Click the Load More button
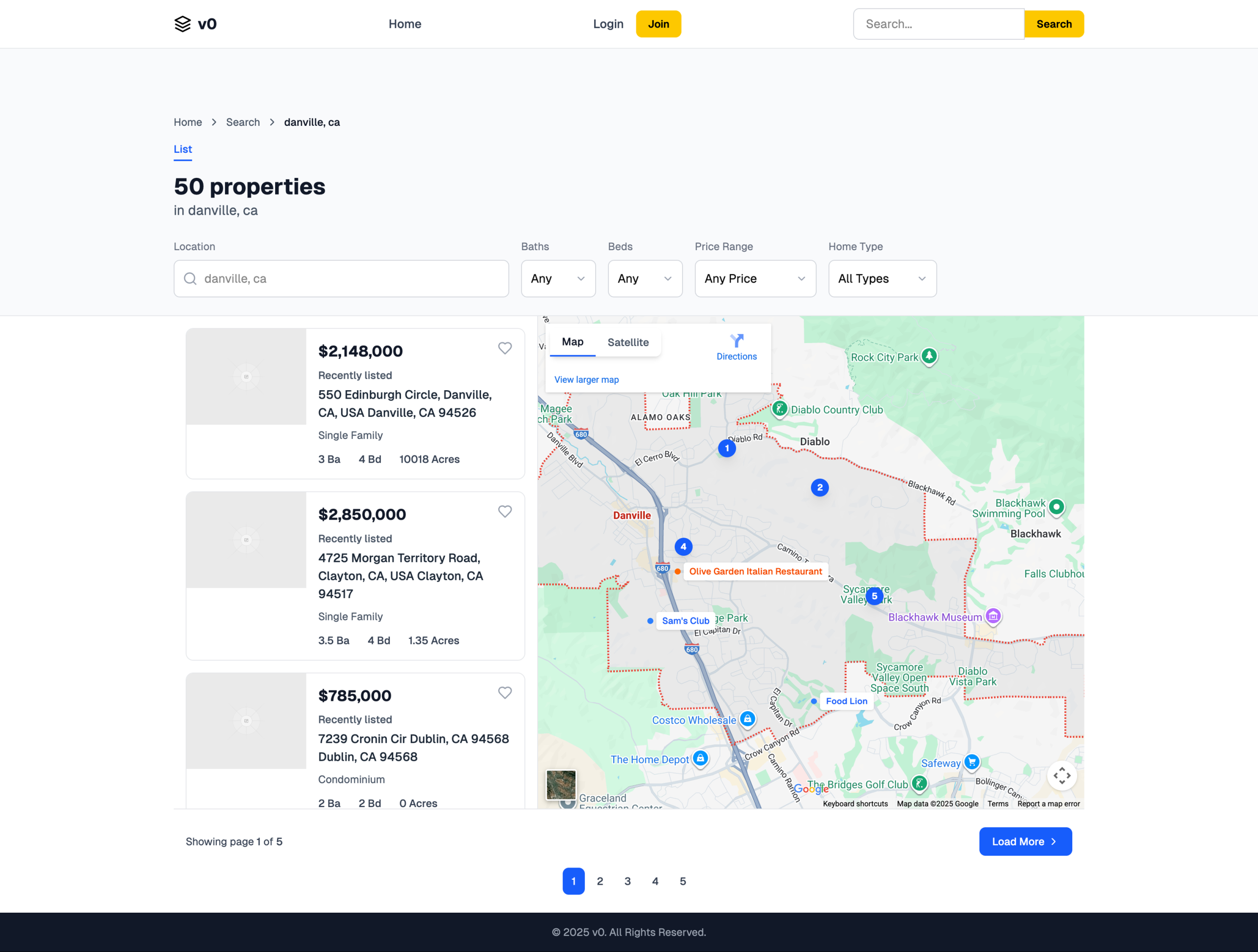 pos(1025,841)
